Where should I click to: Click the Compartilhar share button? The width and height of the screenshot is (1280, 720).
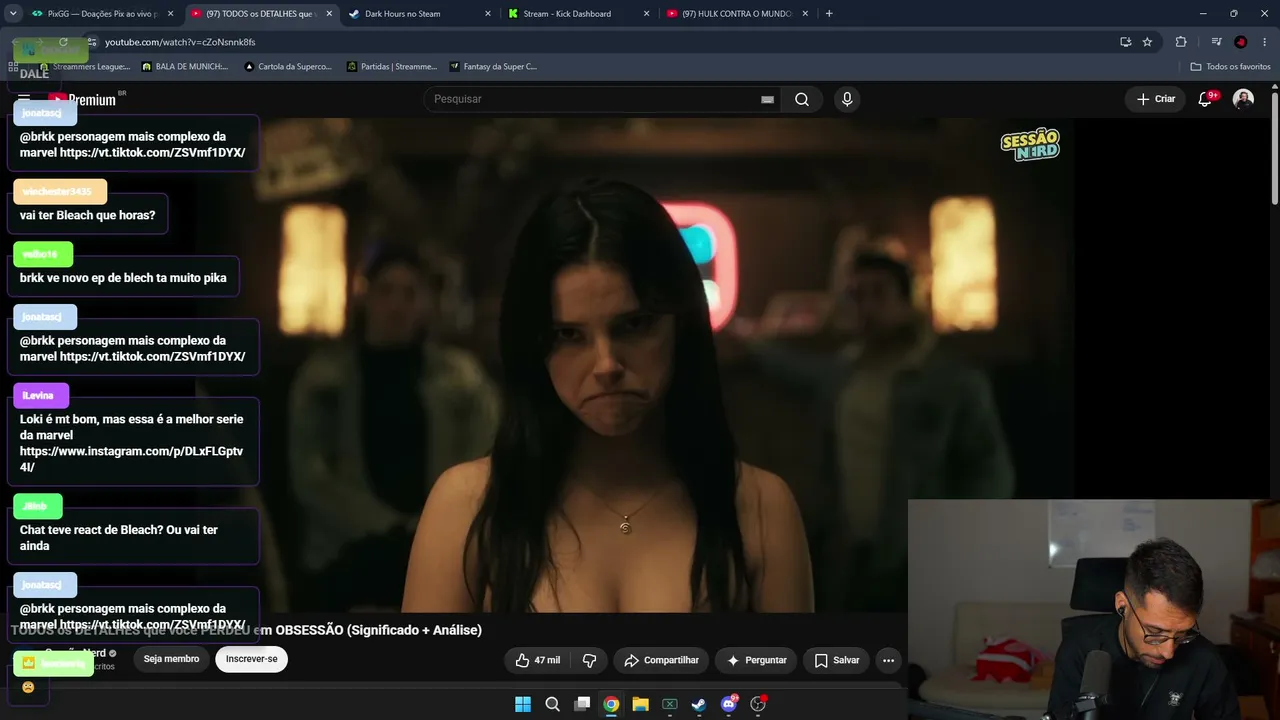pos(661,660)
